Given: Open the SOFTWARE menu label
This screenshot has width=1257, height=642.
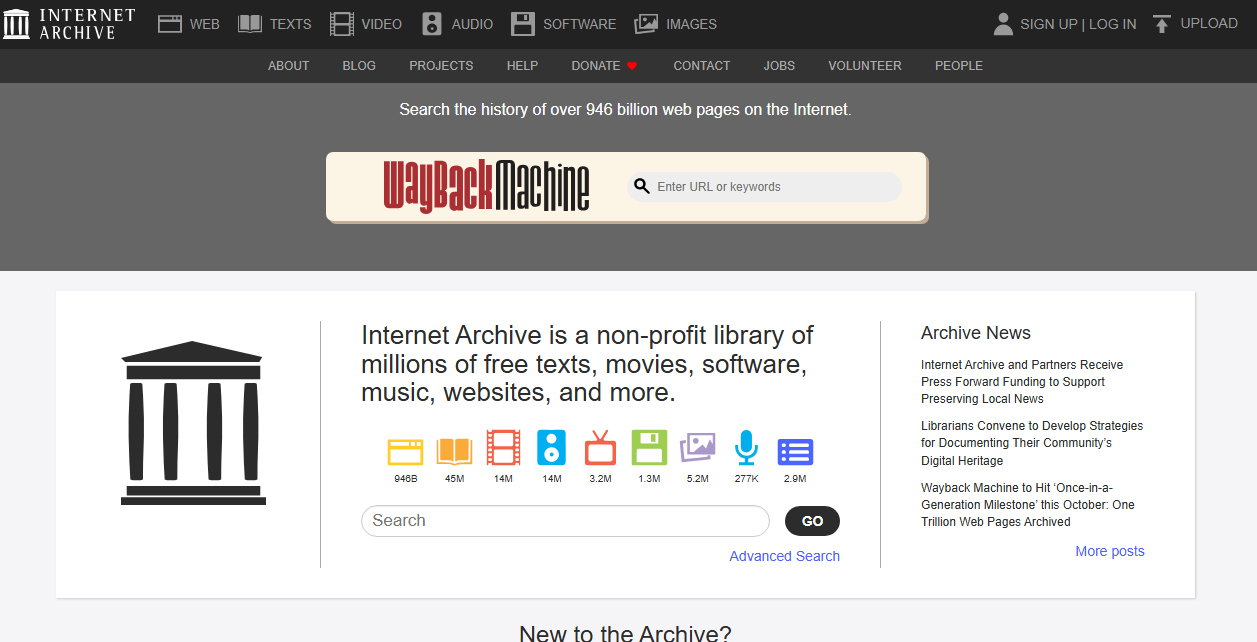Looking at the screenshot, I should 580,24.
